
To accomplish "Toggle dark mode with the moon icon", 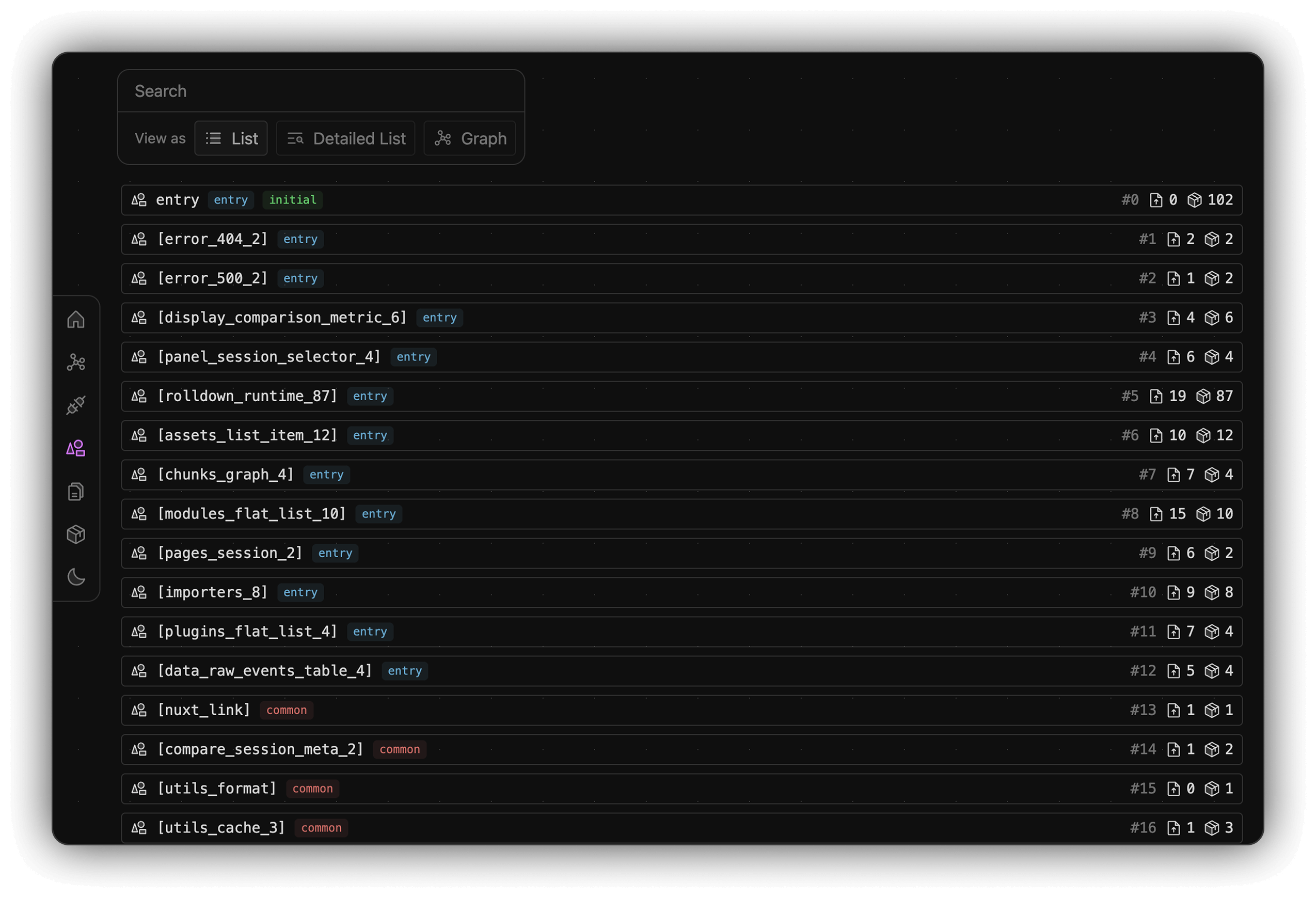I will tap(76, 578).
